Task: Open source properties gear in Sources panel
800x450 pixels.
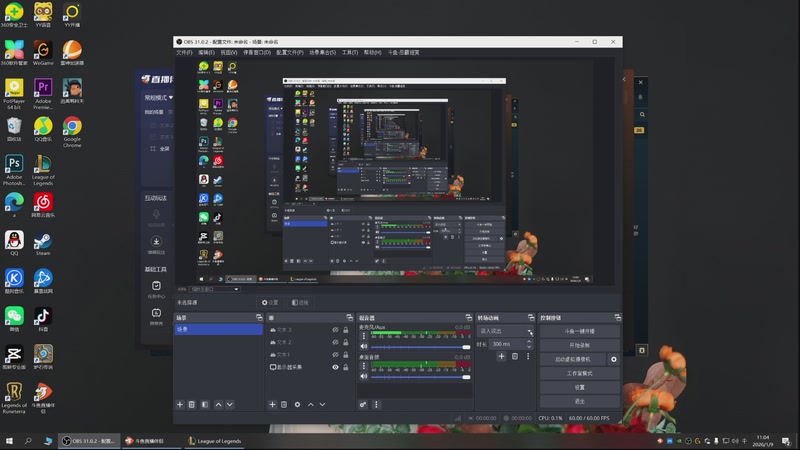Action: (297, 405)
